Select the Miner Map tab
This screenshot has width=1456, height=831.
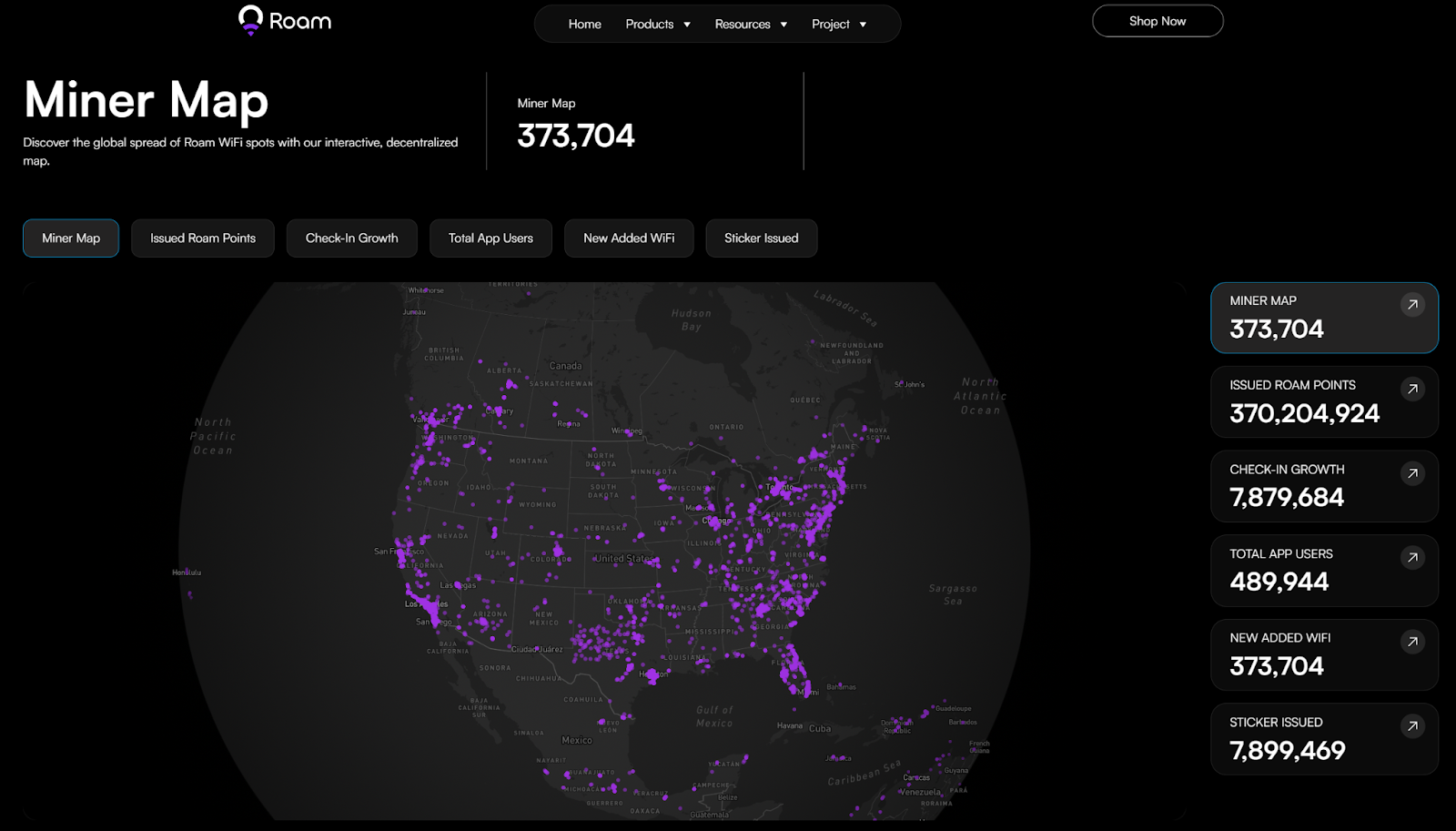(71, 238)
